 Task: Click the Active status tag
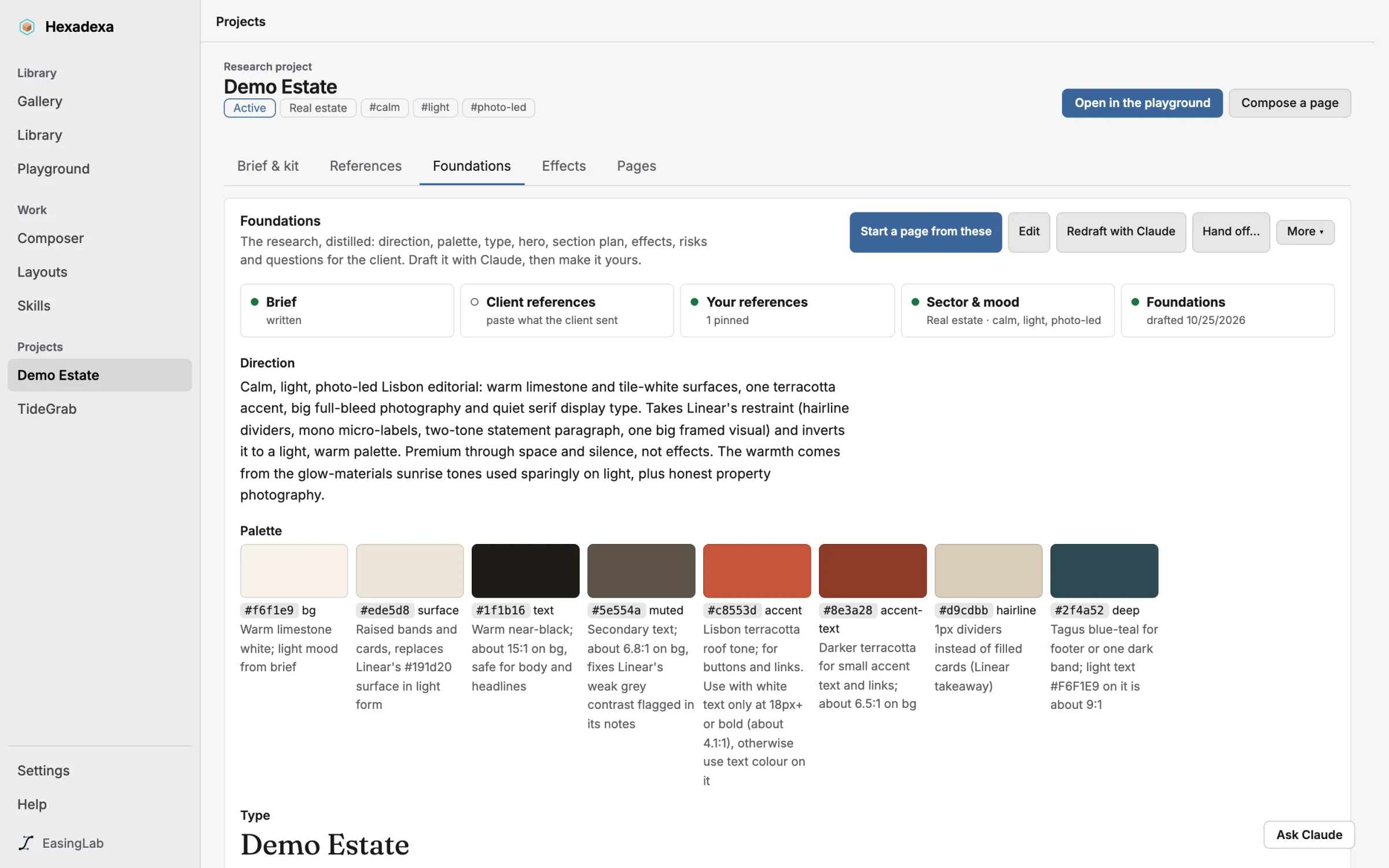point(249,108)
